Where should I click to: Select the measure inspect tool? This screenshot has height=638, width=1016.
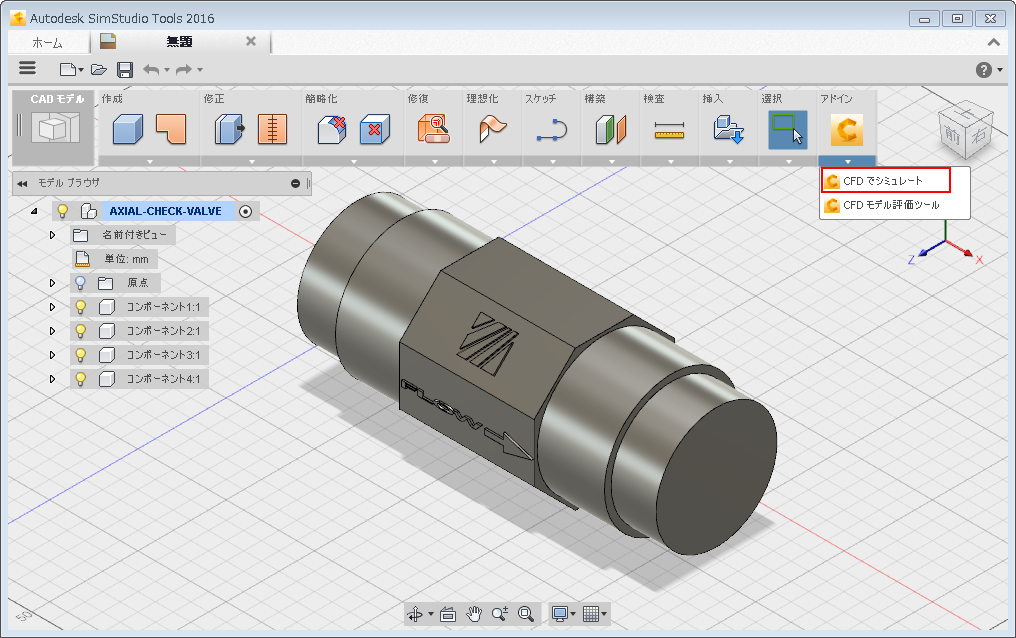click(669, 130)
